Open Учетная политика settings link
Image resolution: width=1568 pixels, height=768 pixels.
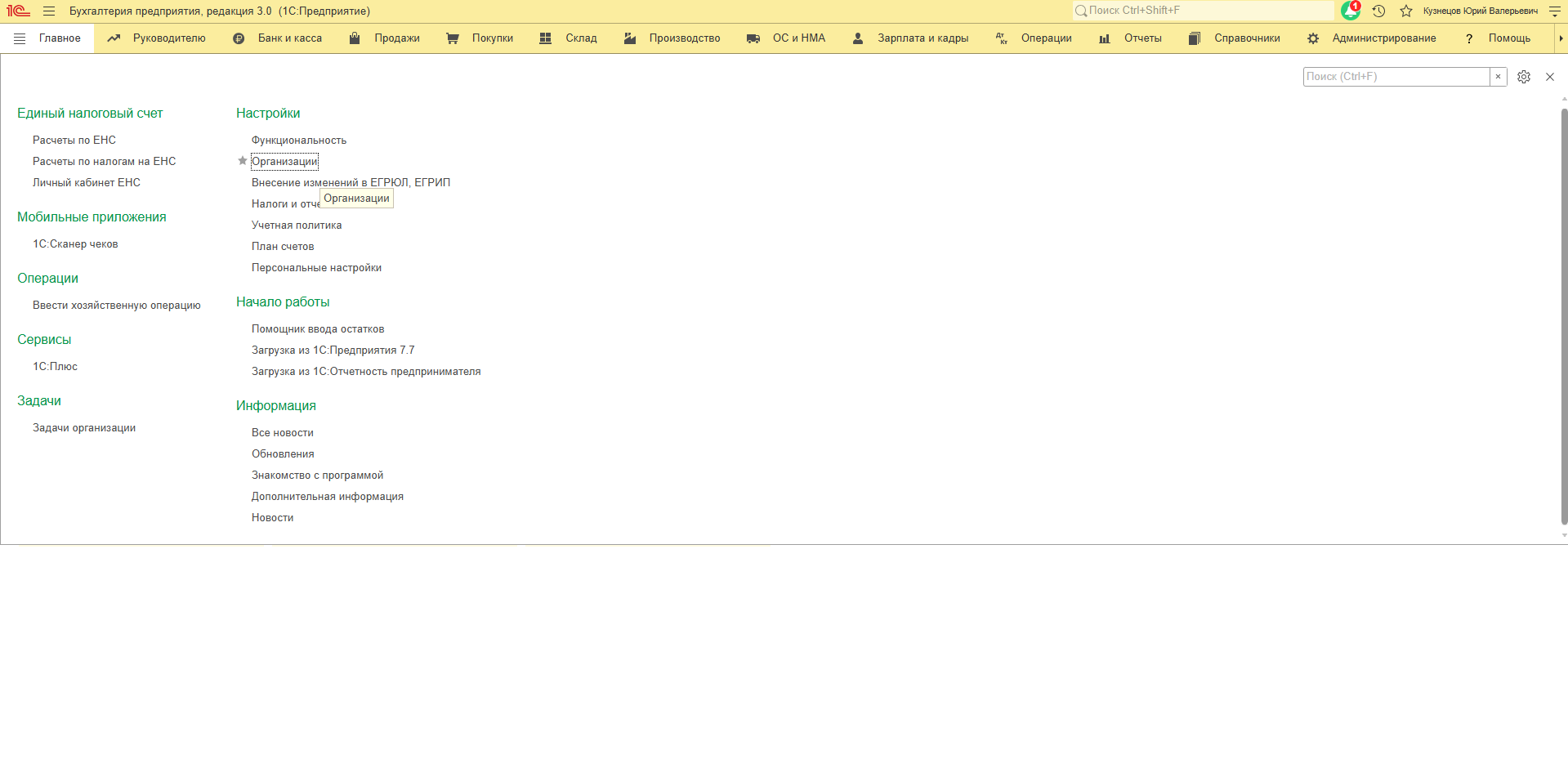point(297,225)
